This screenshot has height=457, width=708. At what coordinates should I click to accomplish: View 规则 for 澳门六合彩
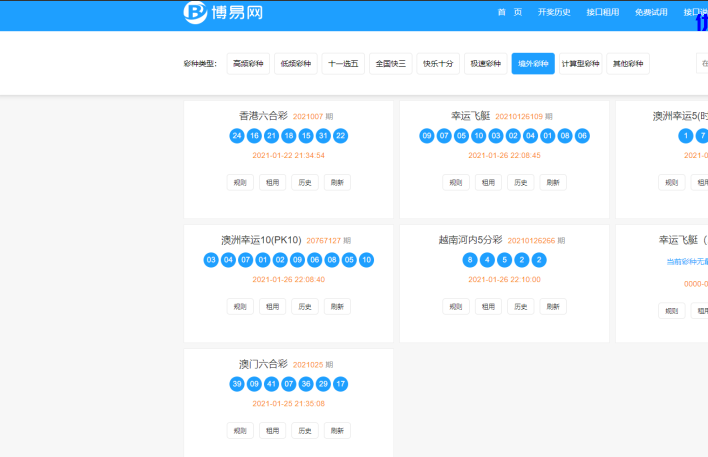pos(240,431)
